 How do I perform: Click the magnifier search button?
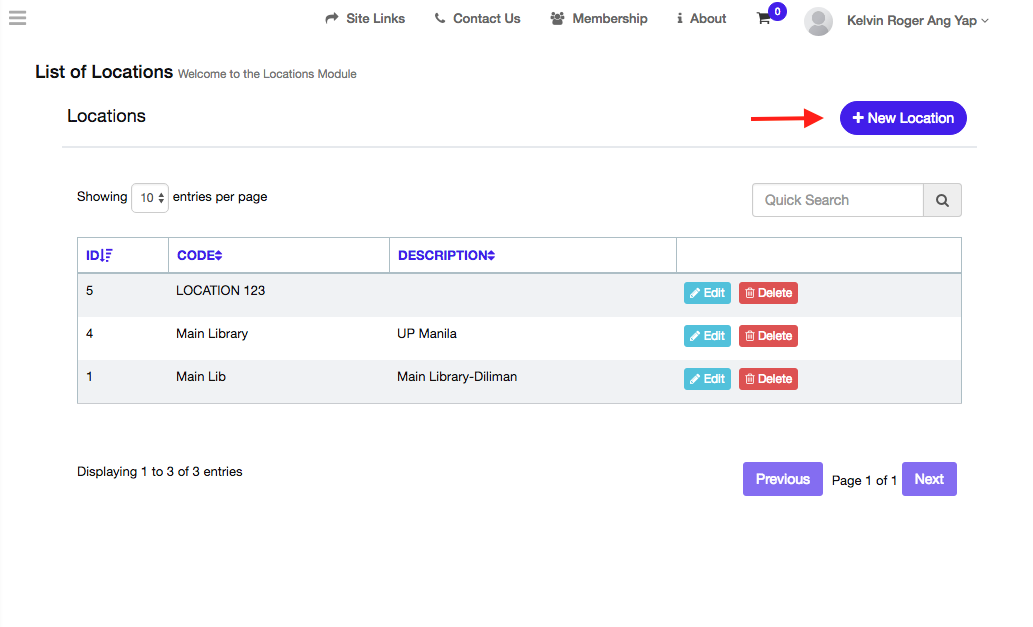[942, 200]
